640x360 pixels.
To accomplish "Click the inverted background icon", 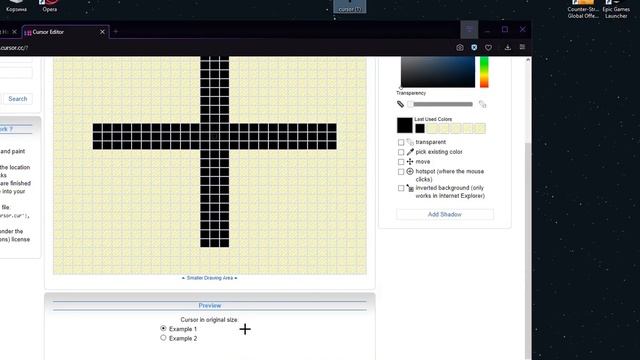I will pos(410,188).
